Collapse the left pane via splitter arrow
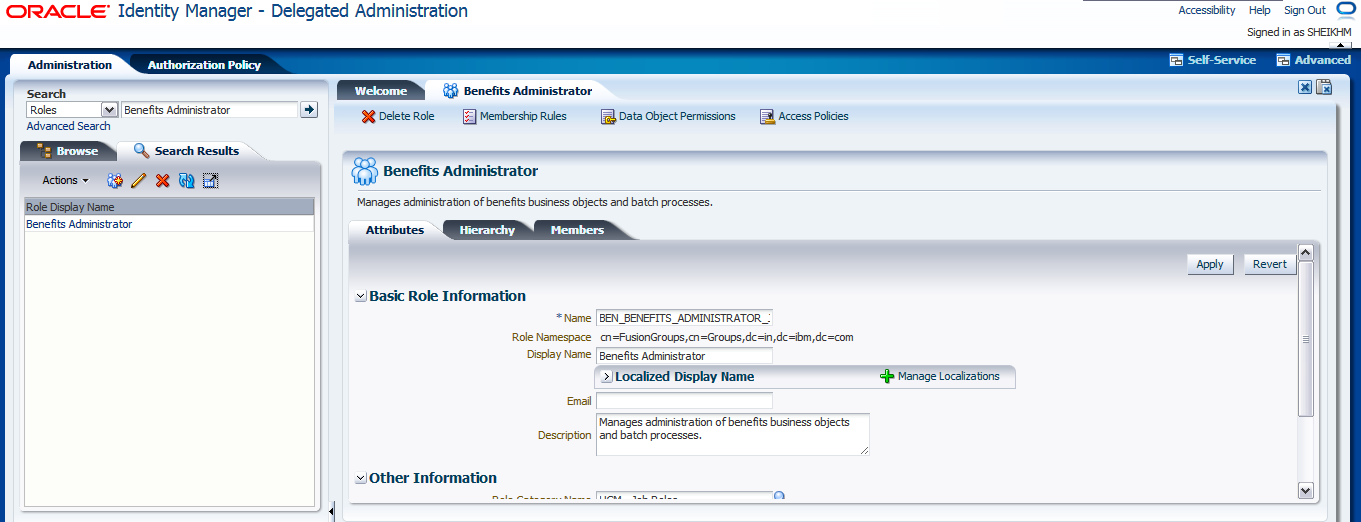The height and width of the screenshot is (522, 1361). 332,511
